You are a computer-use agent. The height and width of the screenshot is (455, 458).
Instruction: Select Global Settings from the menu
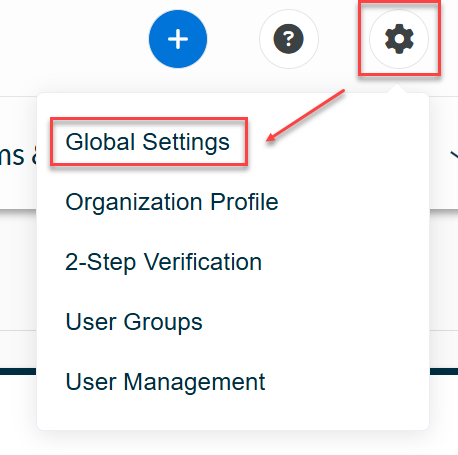click(148, 142)
